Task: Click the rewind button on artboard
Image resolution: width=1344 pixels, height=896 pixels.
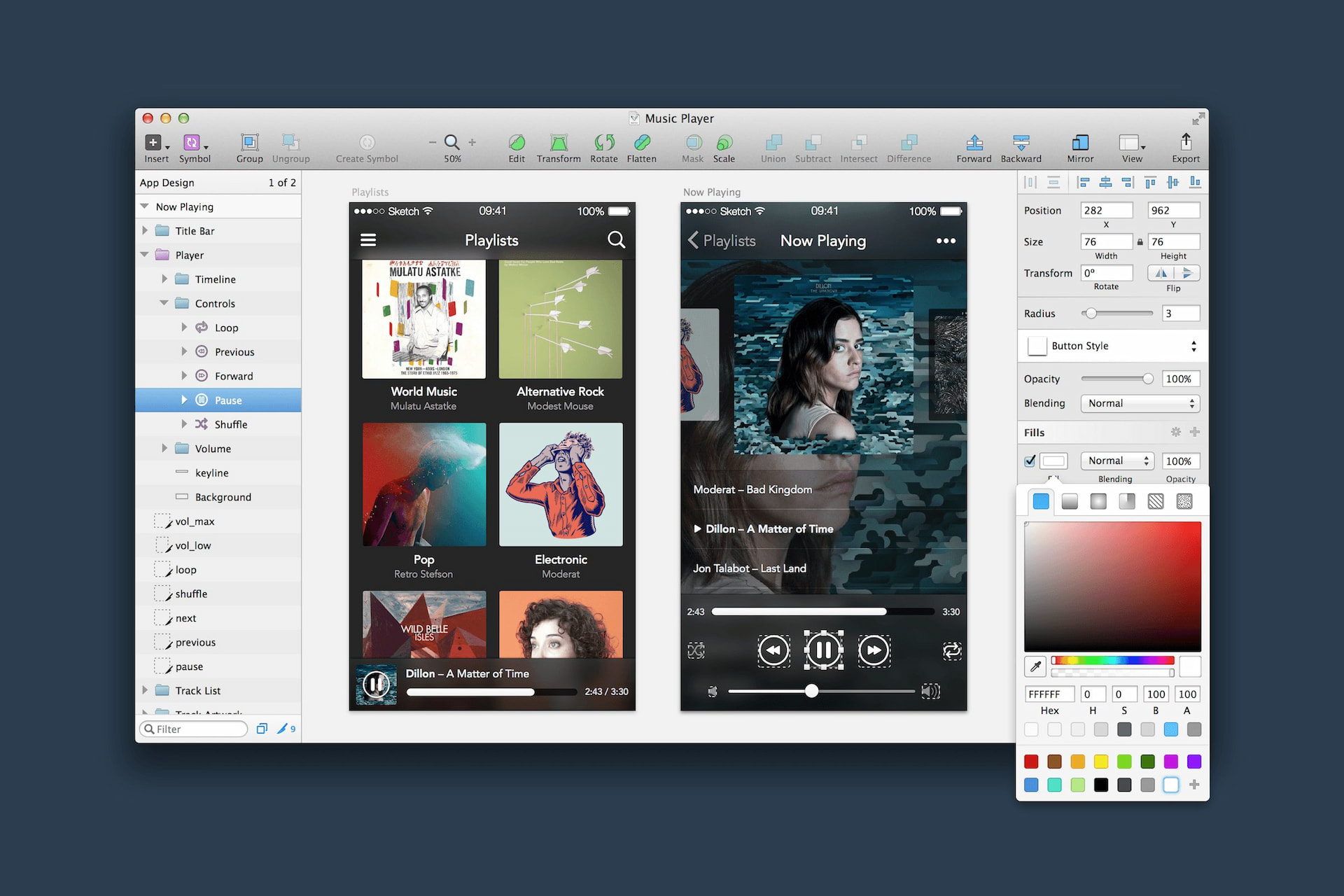Action: [x=773, y=651]
